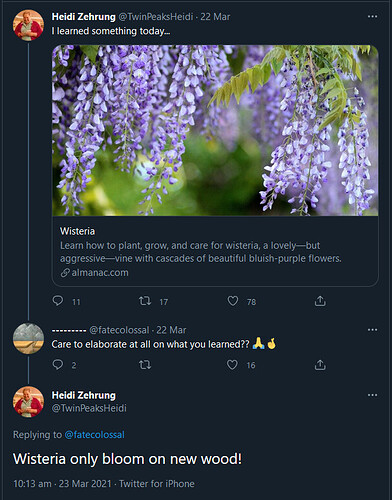Retweet the 'Care to elaborate' tweet

[145, 365]
